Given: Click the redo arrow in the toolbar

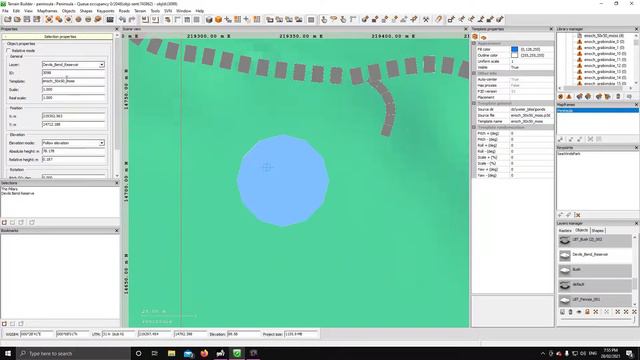Looking at the screenshot, I should [131, 19].
